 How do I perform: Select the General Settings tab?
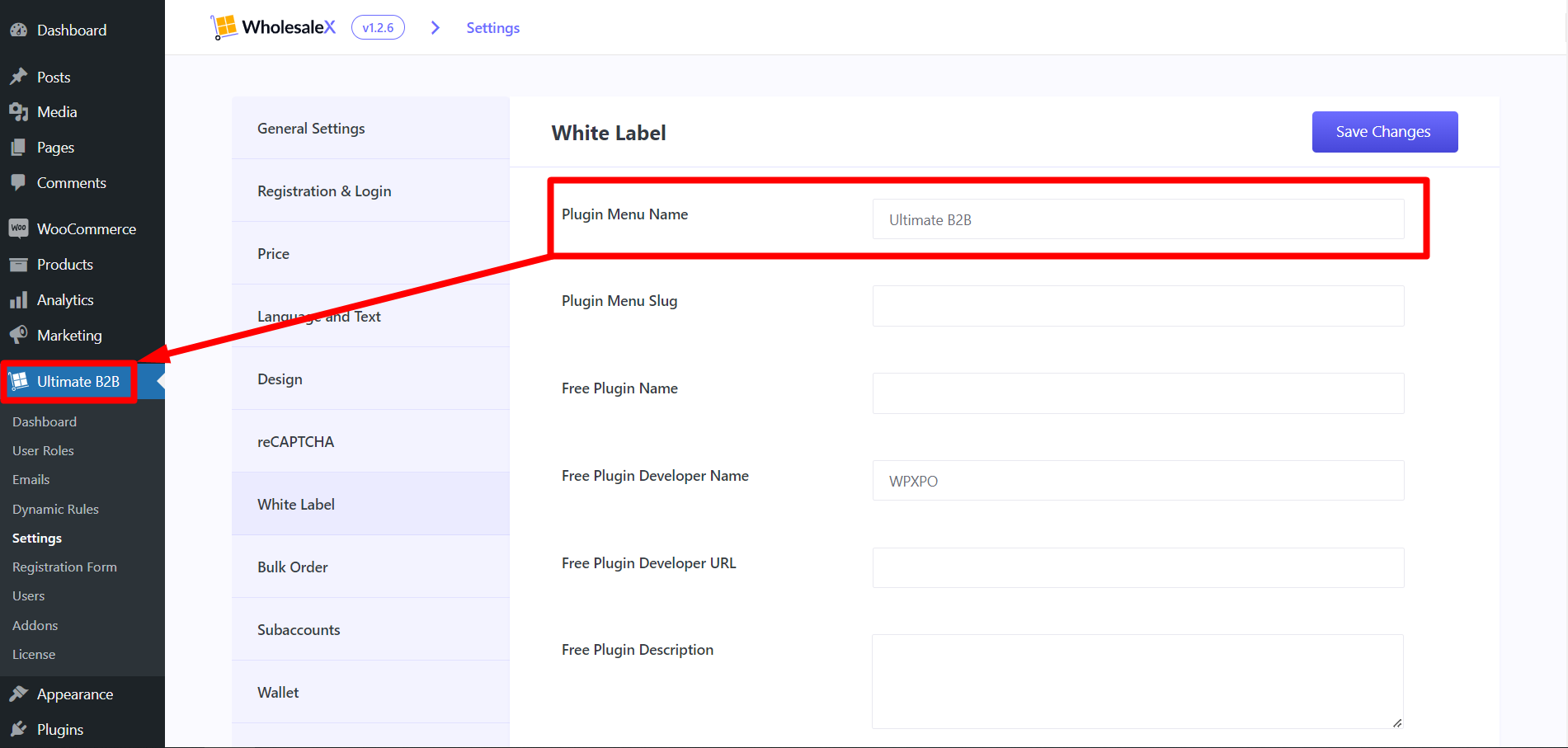pos(370,128)
